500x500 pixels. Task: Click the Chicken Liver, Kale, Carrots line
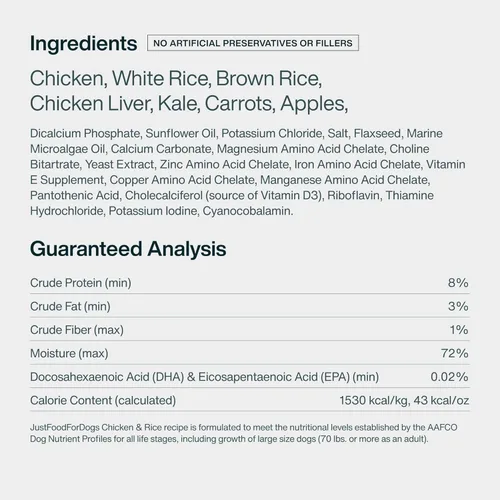point(189,104)
